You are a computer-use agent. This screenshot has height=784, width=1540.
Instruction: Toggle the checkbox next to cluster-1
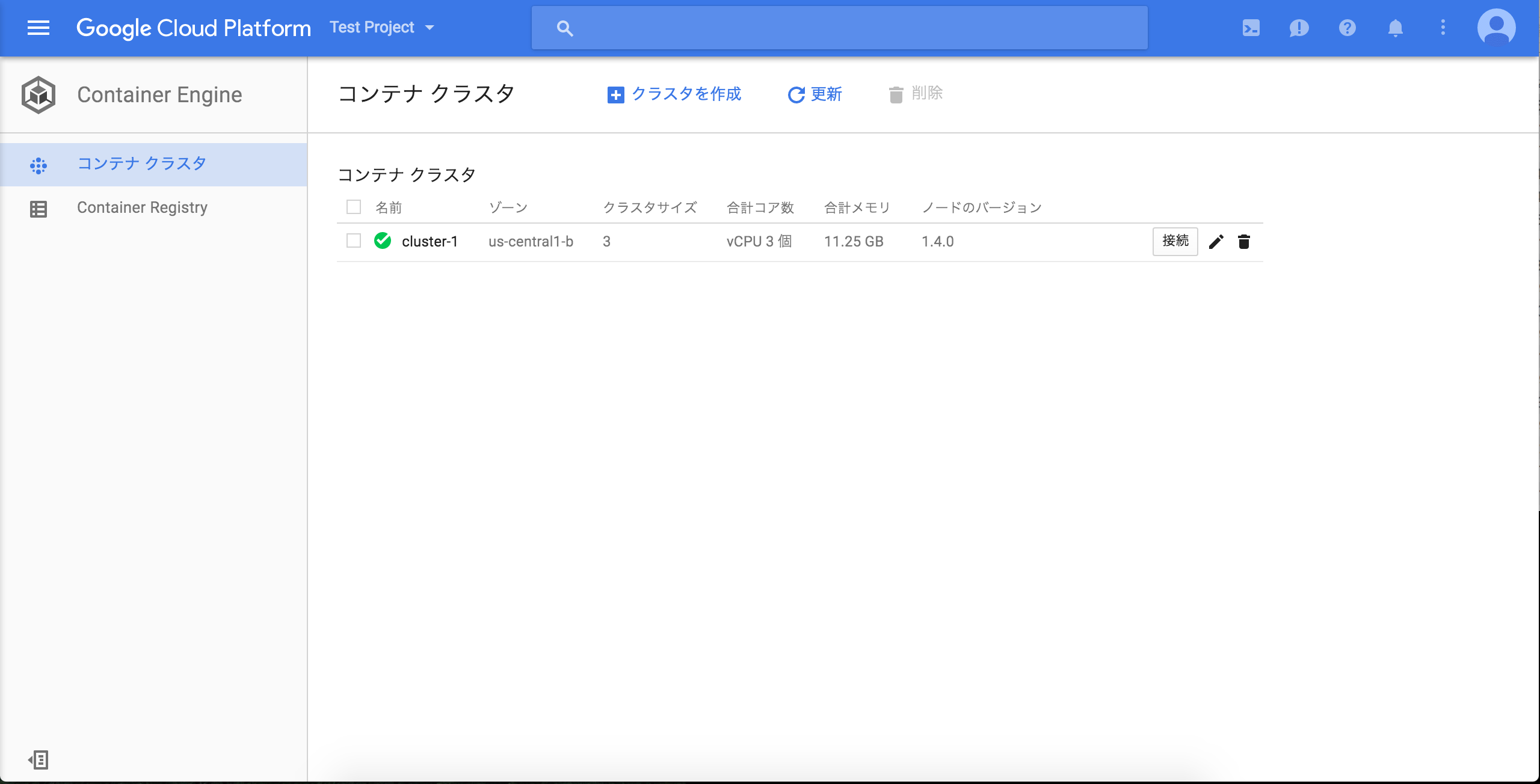(x=354, y=240)
